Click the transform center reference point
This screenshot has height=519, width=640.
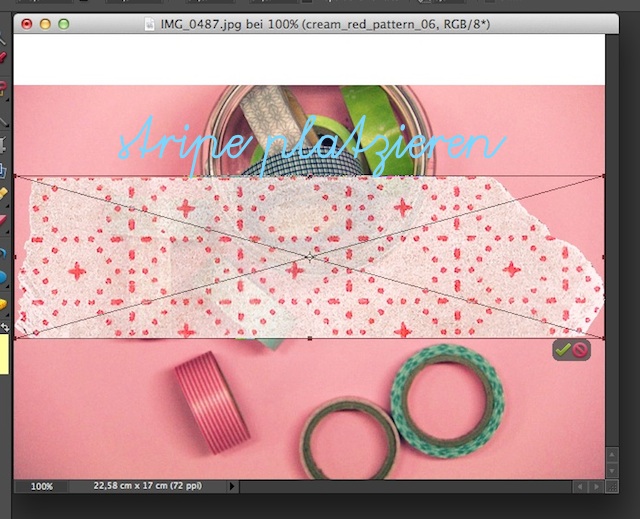pos(310,258)
